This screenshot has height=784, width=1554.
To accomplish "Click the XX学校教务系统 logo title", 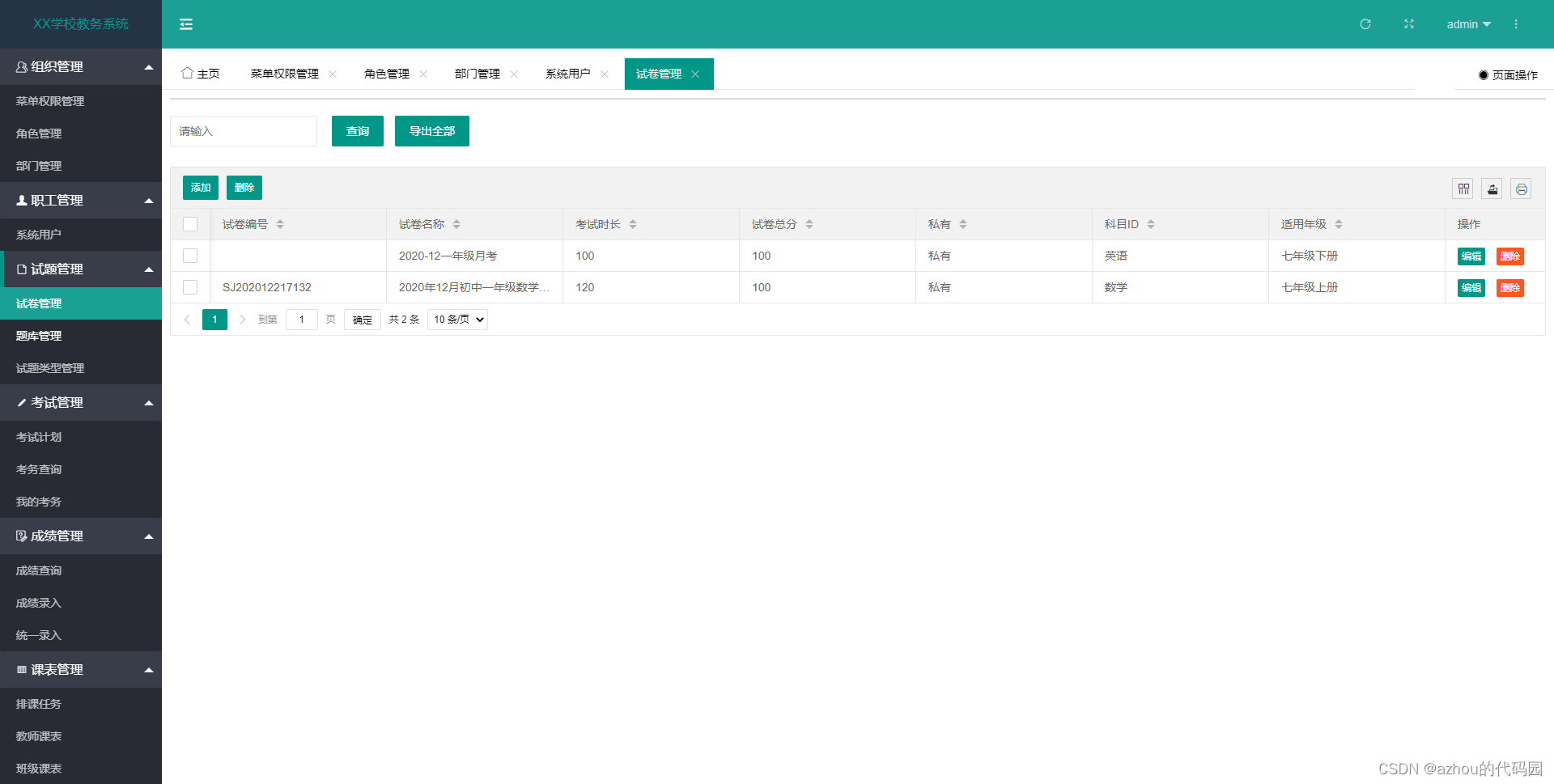I will pyautogui.click(x=81, y=24).
